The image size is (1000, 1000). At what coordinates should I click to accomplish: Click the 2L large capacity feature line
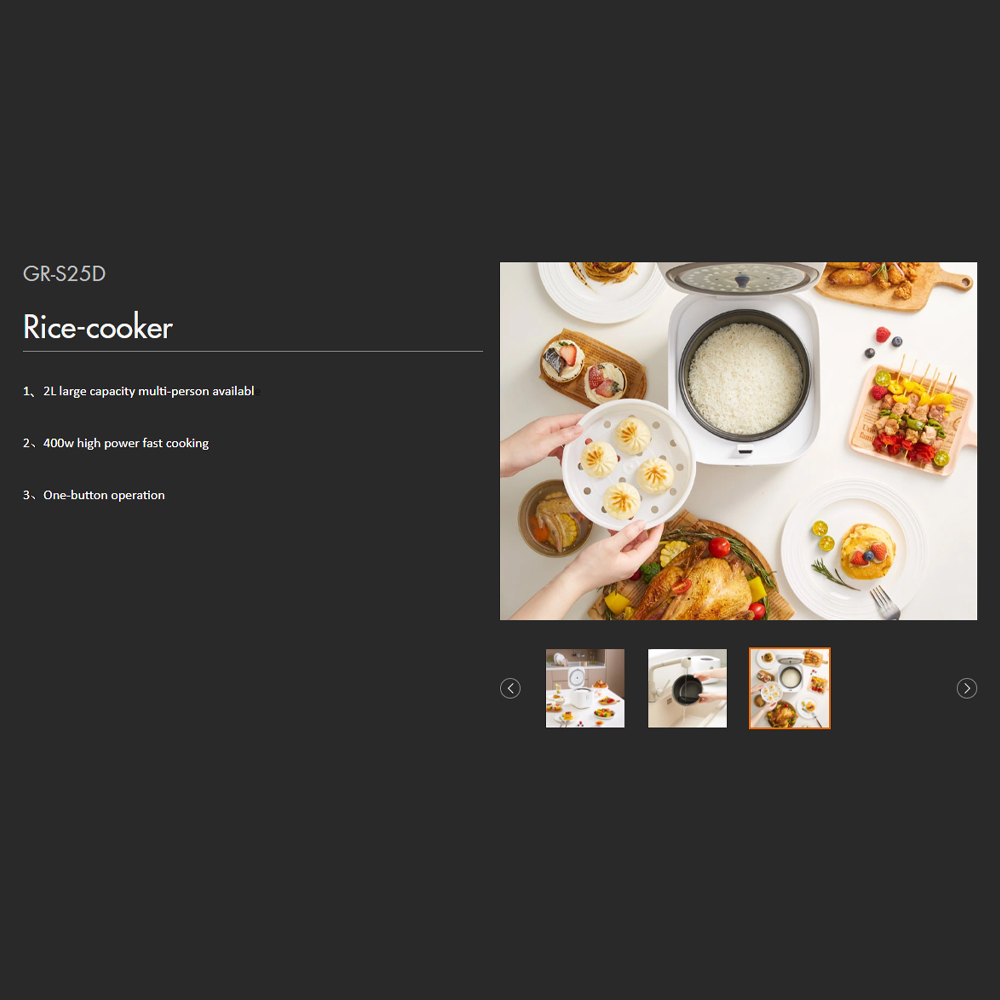(x=139, y=391)
